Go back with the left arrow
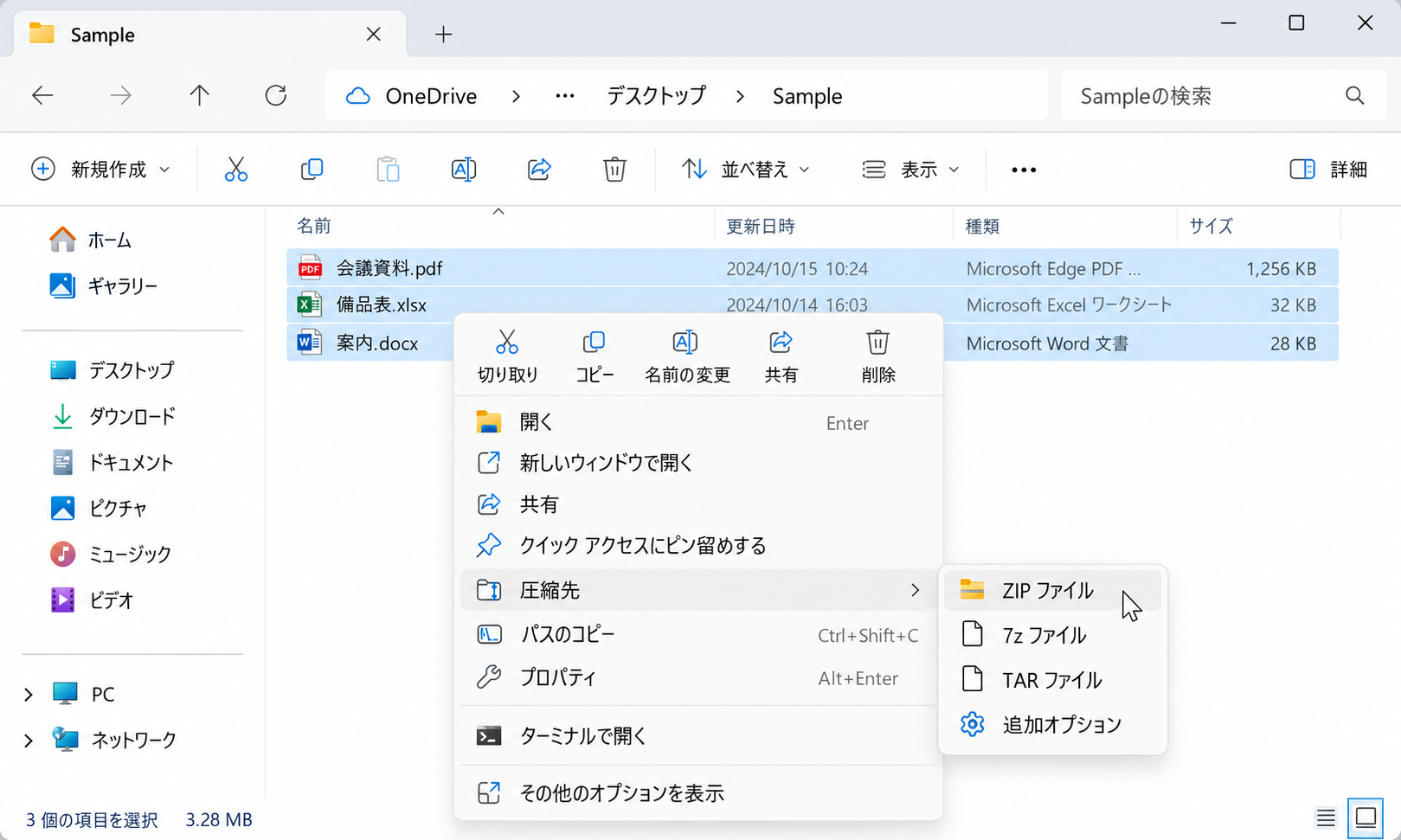 point(42,95)
